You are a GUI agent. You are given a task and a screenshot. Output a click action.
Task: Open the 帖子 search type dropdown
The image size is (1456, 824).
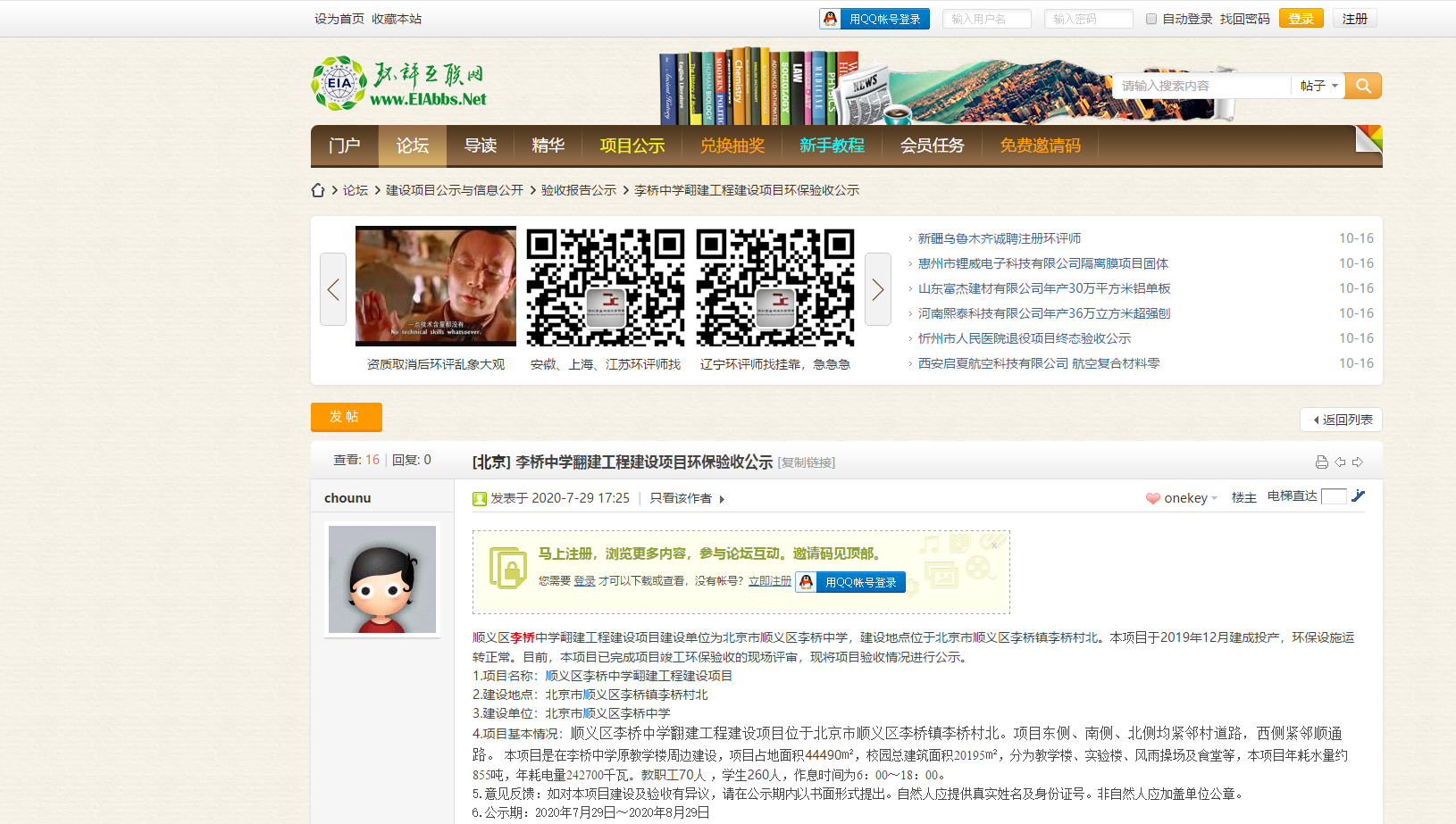(x=1318, y=86)
